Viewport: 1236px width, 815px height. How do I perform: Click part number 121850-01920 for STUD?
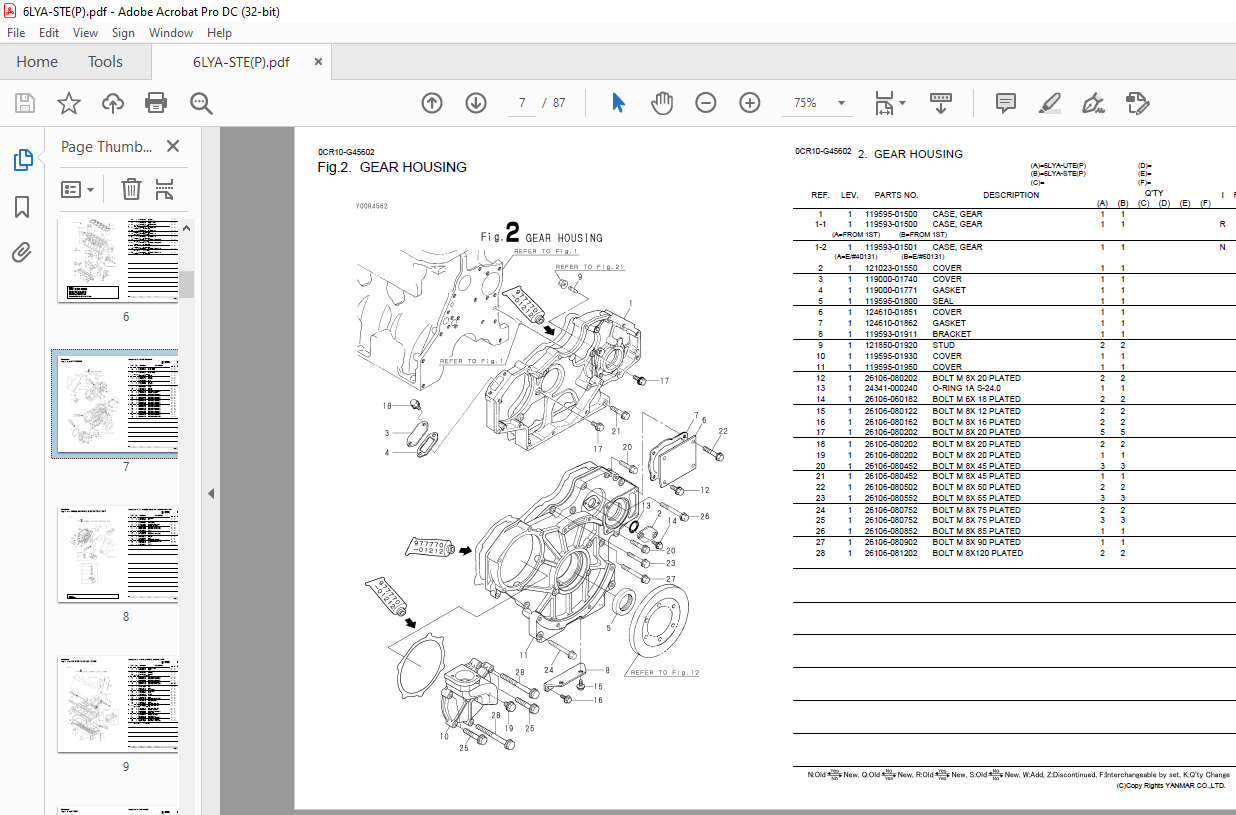[x=890, y=345]
